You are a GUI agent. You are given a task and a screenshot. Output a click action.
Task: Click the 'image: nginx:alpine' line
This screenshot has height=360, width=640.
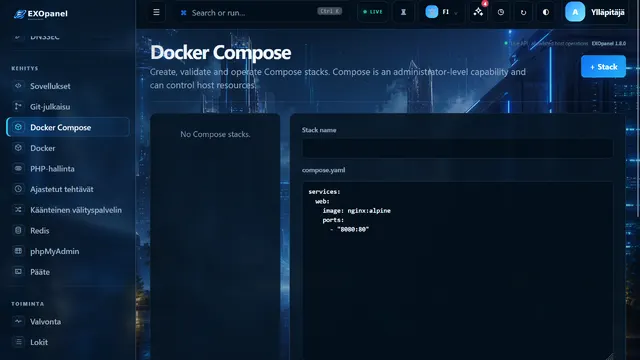tap(356, 211)
